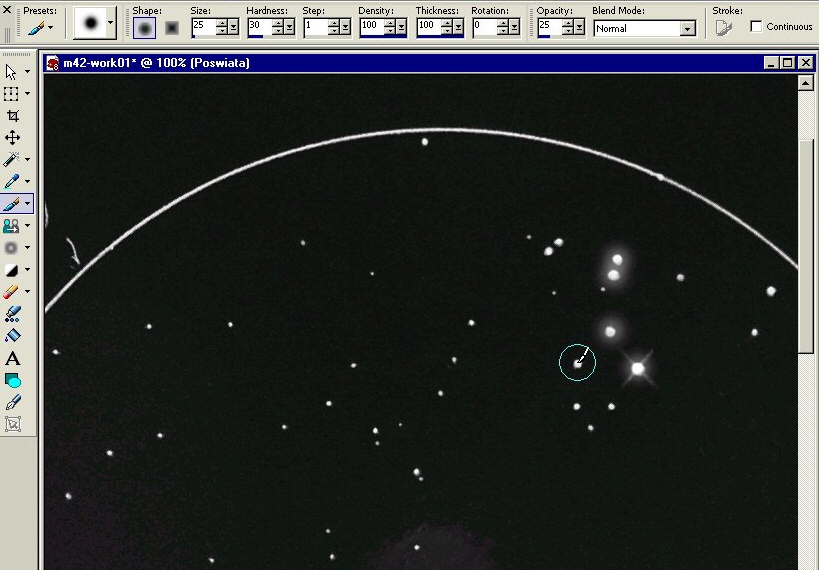Open the brush Presets dropdown
Viewport: 819px width, 570px height.
50,28
